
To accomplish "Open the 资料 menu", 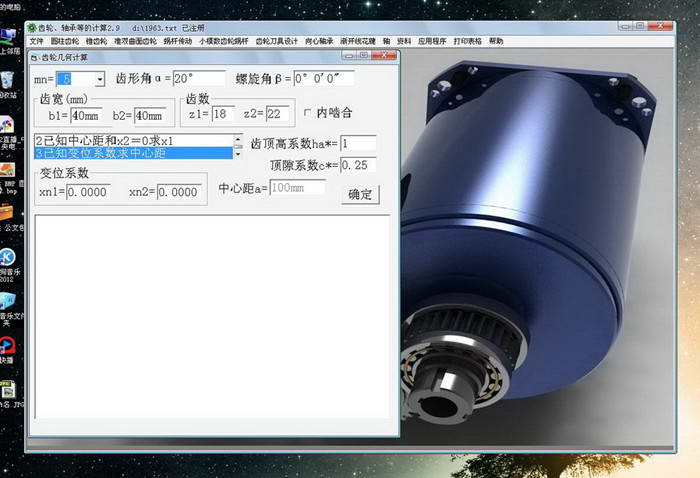I will pyautogui.click(x=404, y=41).
